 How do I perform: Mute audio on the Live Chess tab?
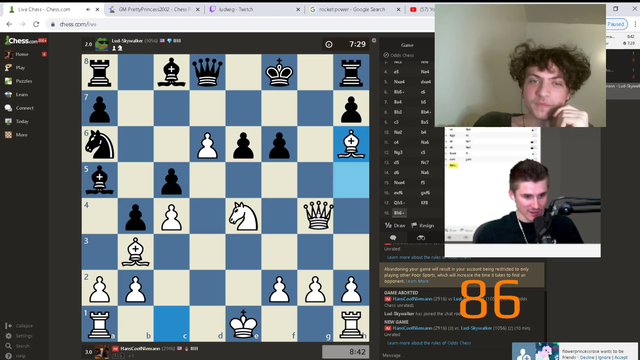click(x=89, y=9)
